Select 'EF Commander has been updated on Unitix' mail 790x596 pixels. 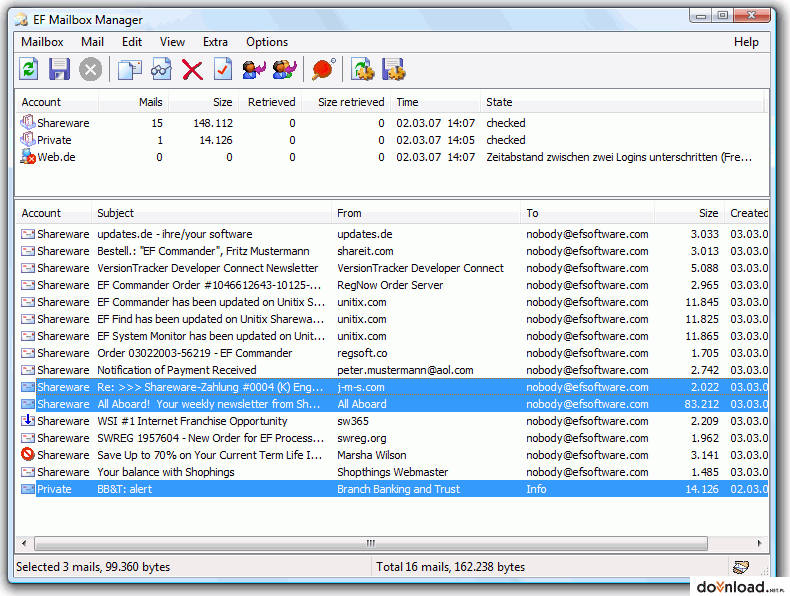pyautogui.click(x=394, y=302)
